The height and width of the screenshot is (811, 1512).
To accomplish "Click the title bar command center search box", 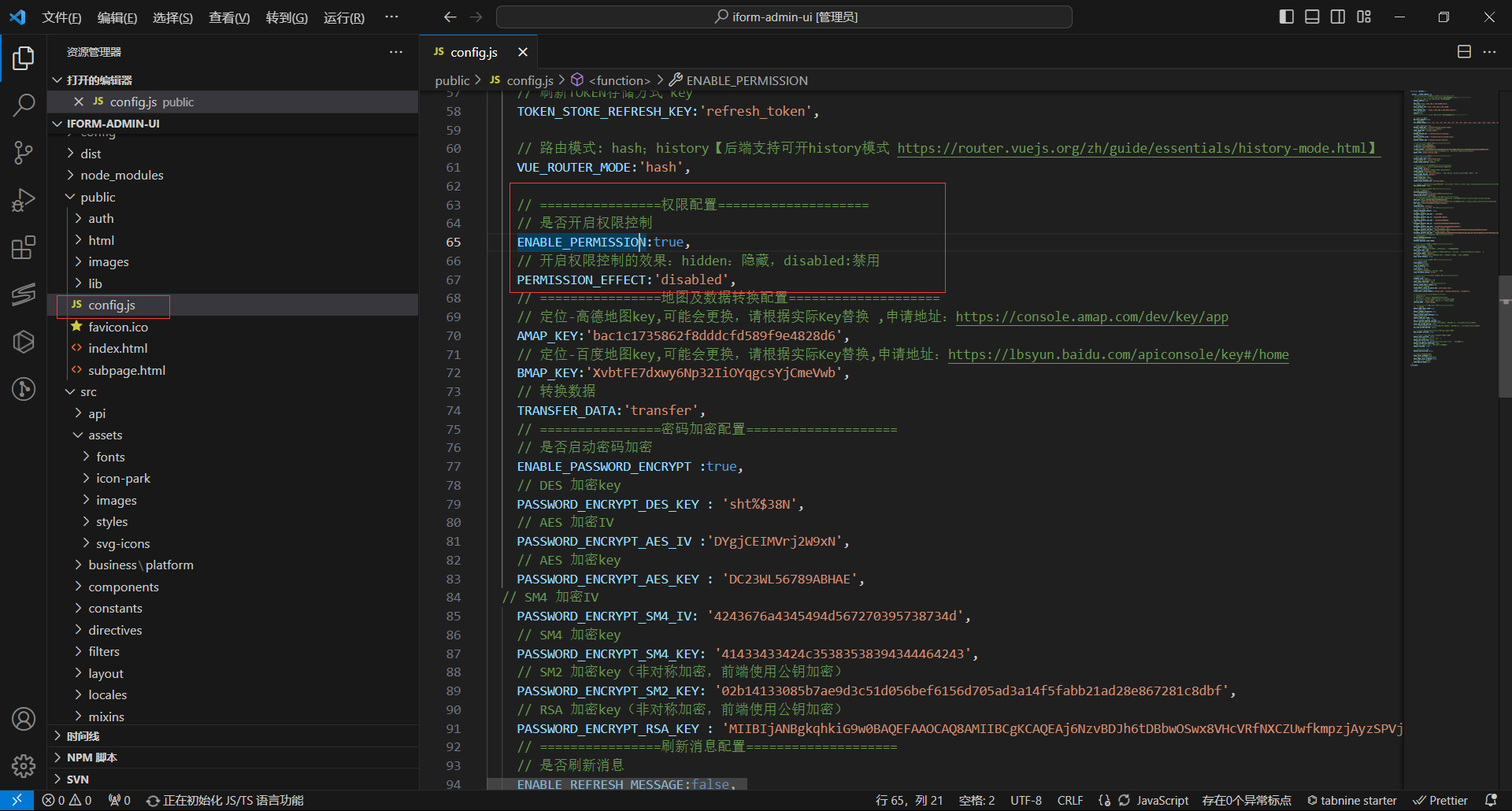I will [784, 17].
